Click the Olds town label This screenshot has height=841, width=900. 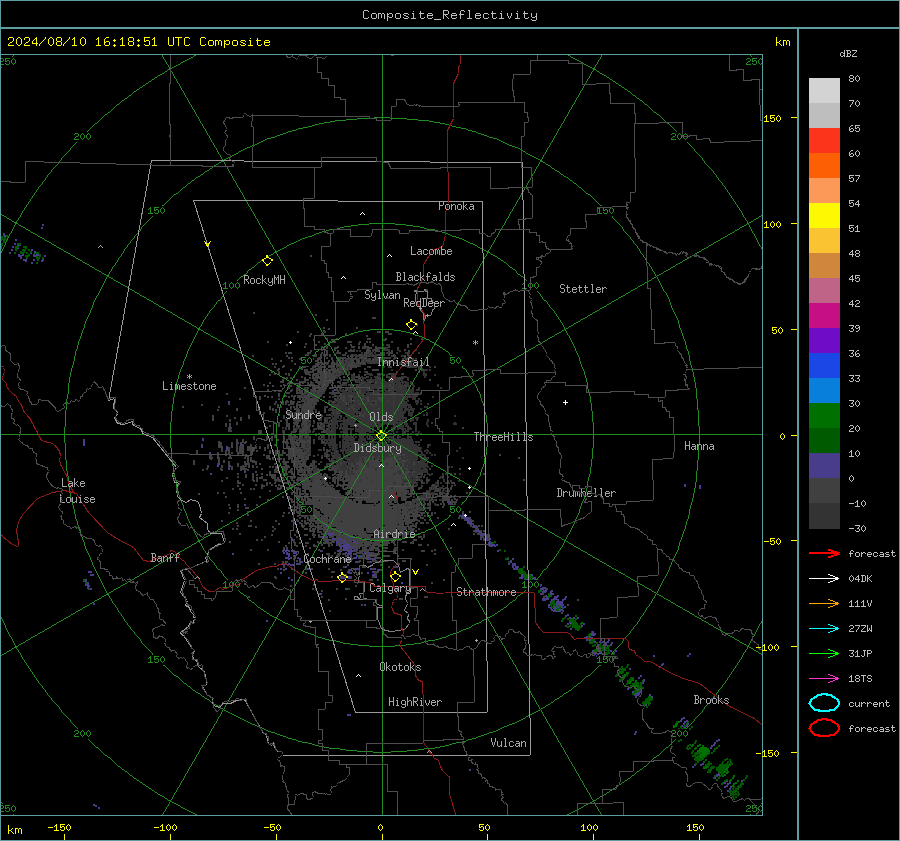[381, 417]
